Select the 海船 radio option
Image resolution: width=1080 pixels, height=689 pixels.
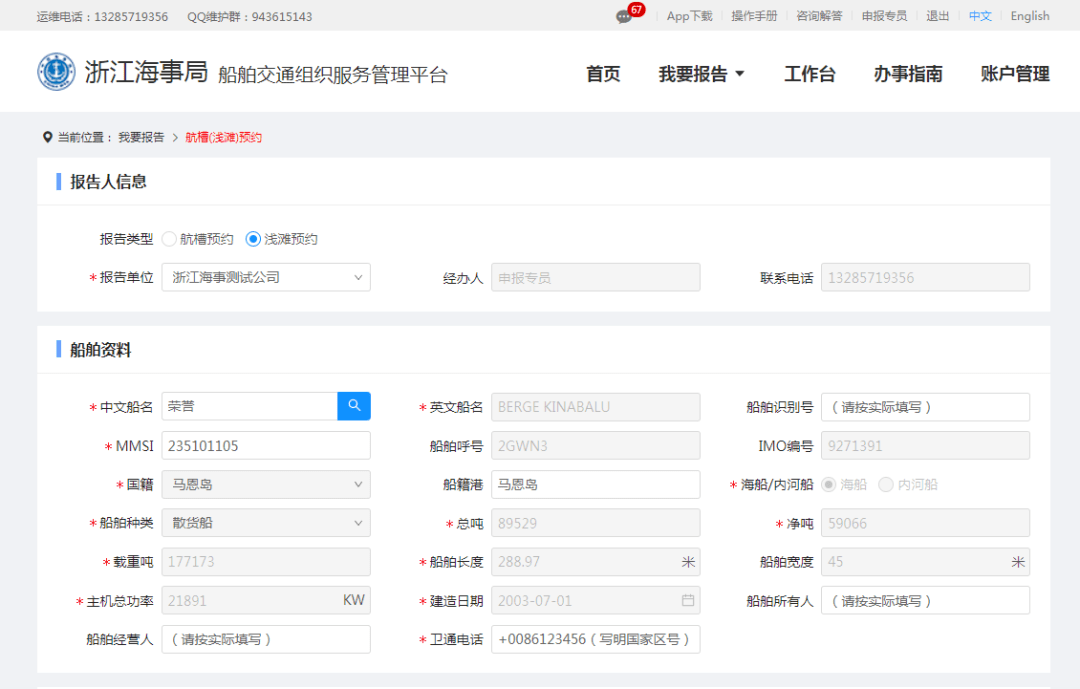point(829,484)
